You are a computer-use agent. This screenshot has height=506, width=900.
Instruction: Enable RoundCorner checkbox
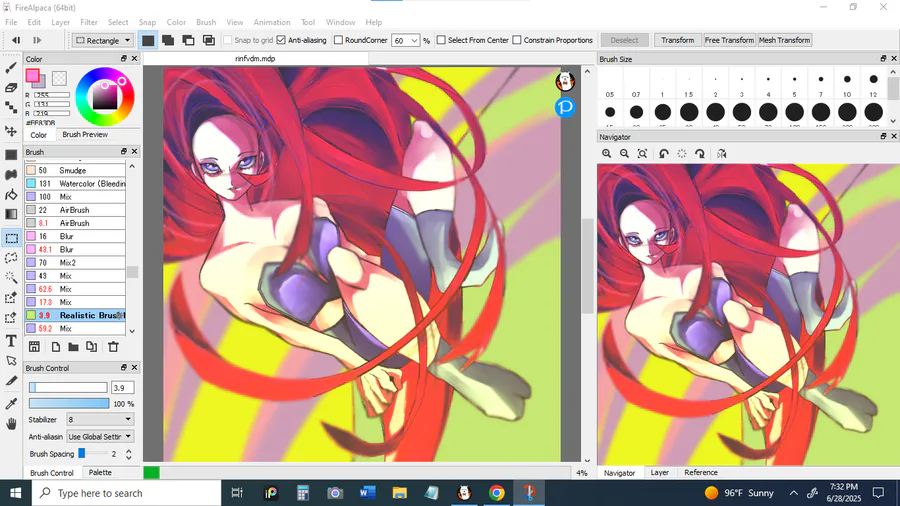pyautogui.click(x=339, y=40)
